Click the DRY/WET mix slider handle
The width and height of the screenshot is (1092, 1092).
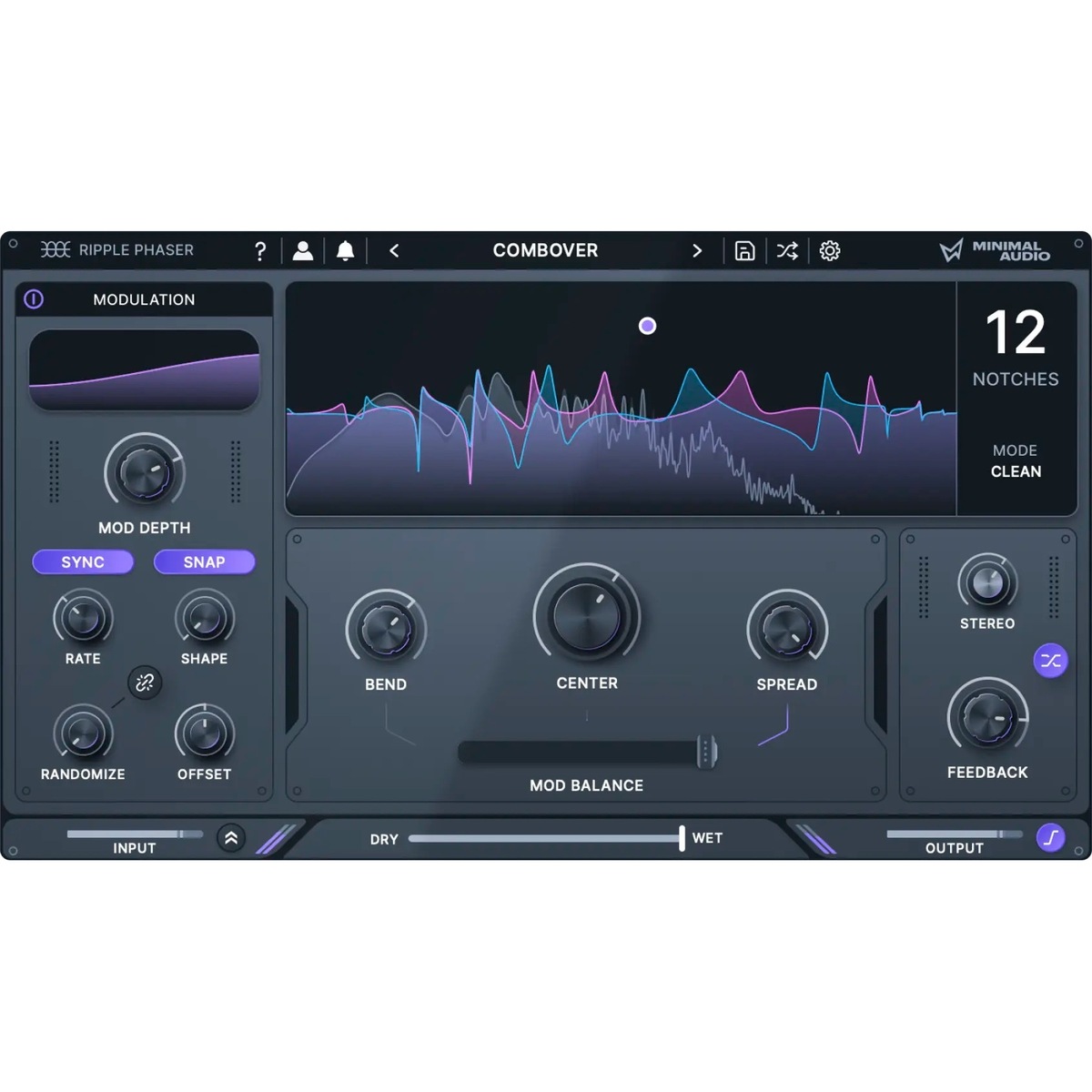682,838
